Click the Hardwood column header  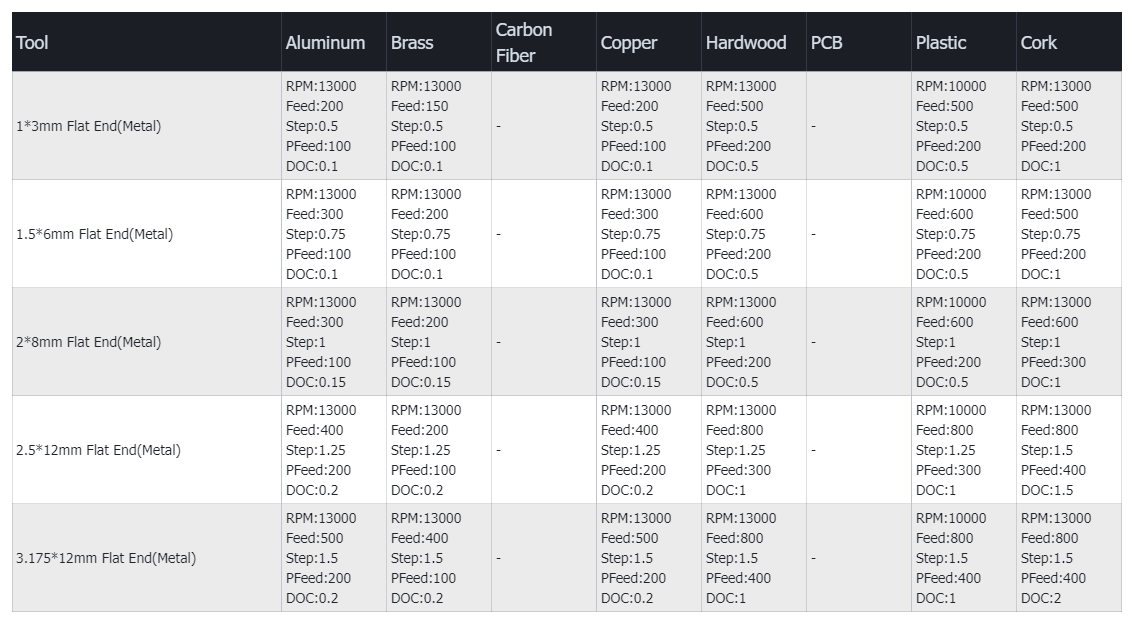click(746, 43)
